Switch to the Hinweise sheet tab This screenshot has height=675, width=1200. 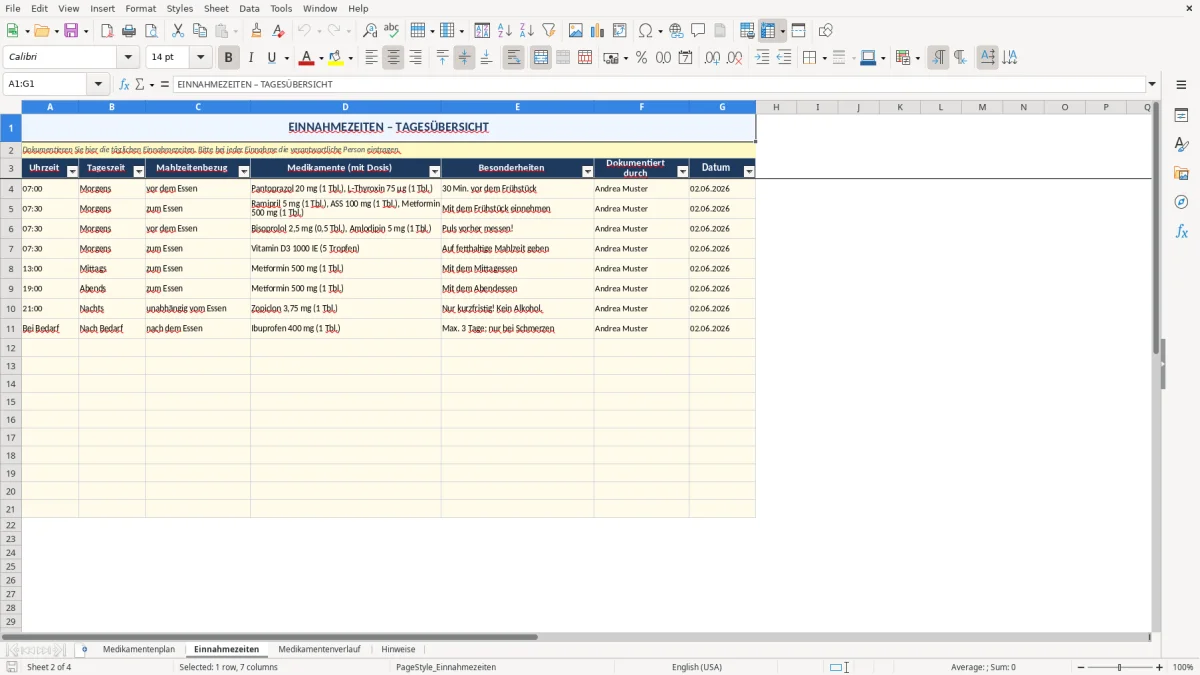click(398, 649)
